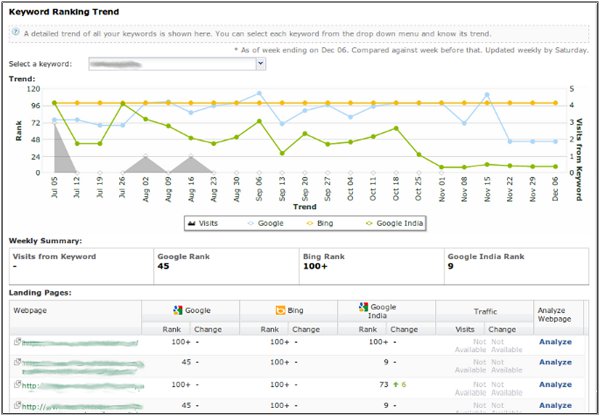Toggle the Visits series in the chart legend
The image size is (600, 416).
coord(202,223)
